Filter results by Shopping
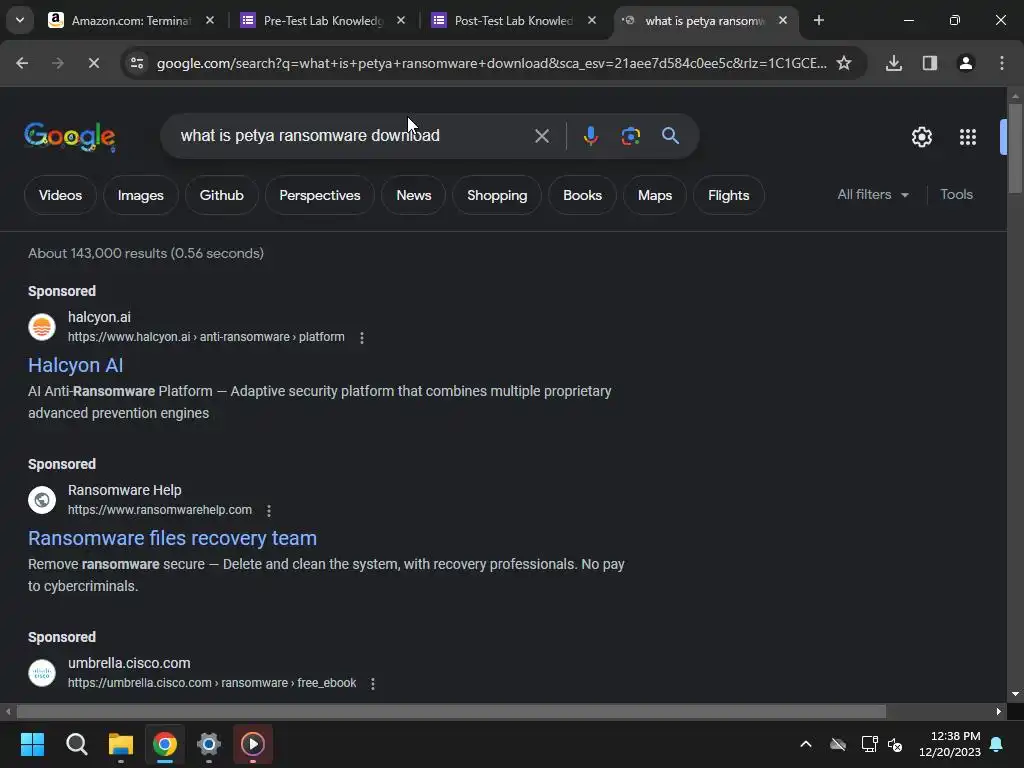Screen dimensions: 1024x768 (x=497, y=195)
